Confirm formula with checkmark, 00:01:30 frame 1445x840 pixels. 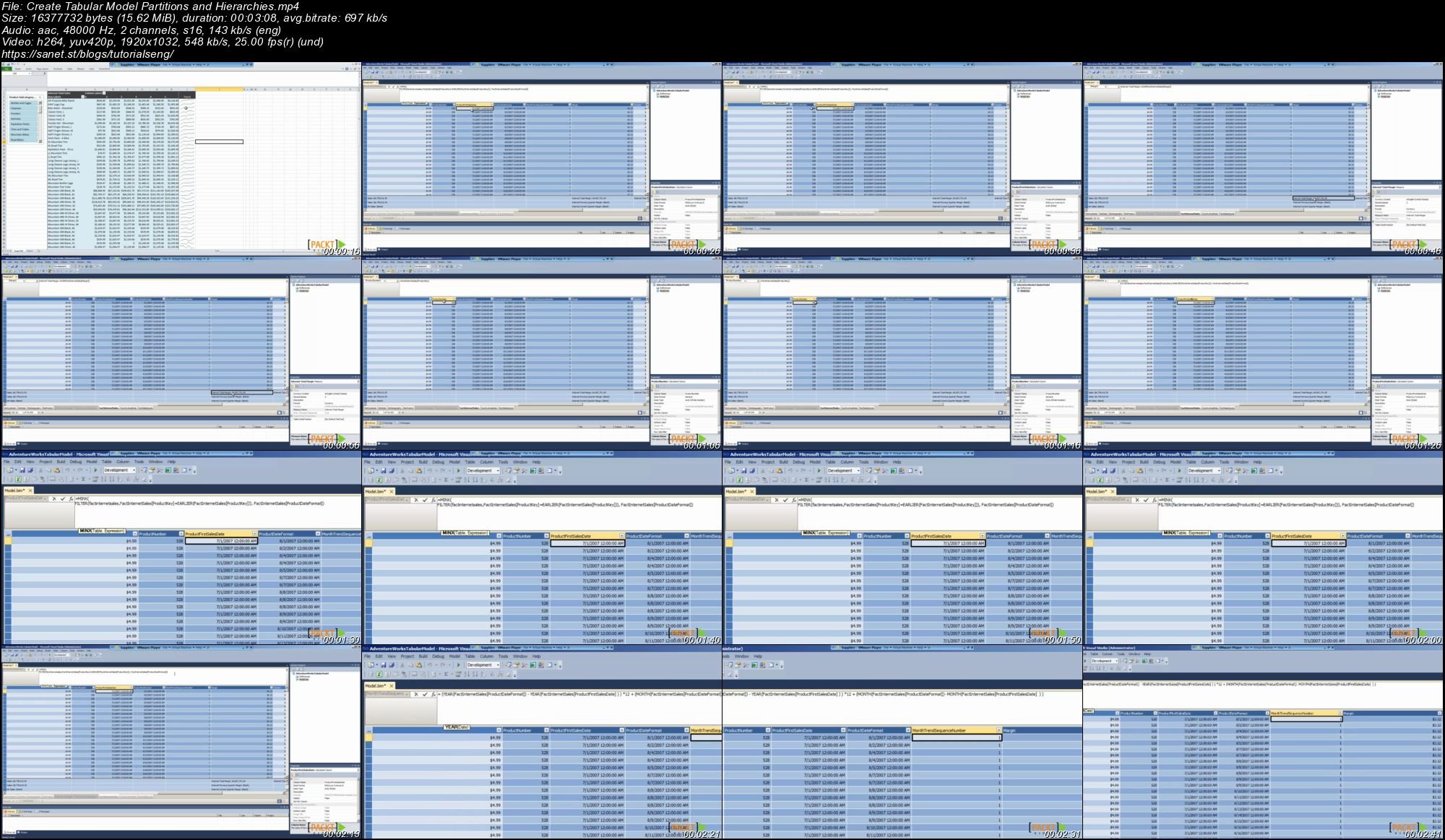pos(63,498)
